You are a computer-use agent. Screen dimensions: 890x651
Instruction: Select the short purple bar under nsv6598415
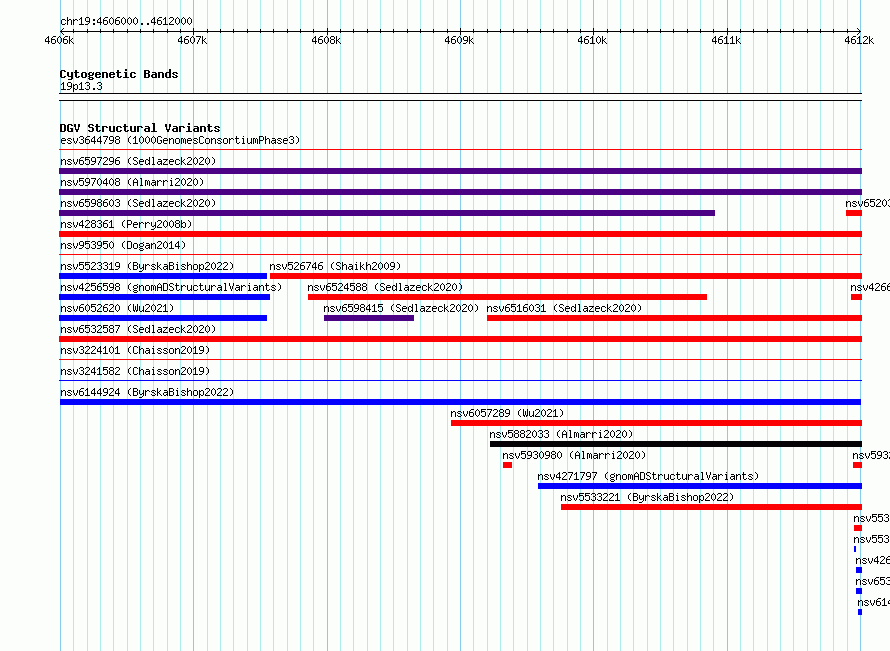tap(369, 318)
